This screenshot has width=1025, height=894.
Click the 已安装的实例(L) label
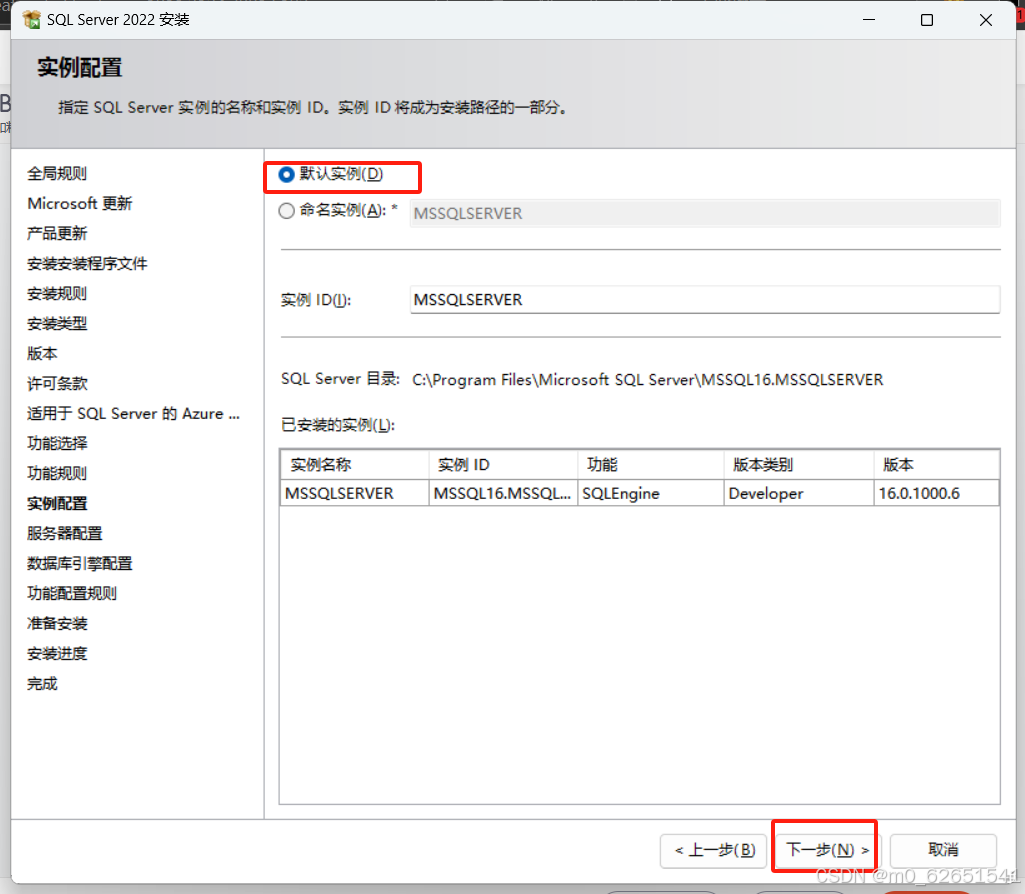338,425
